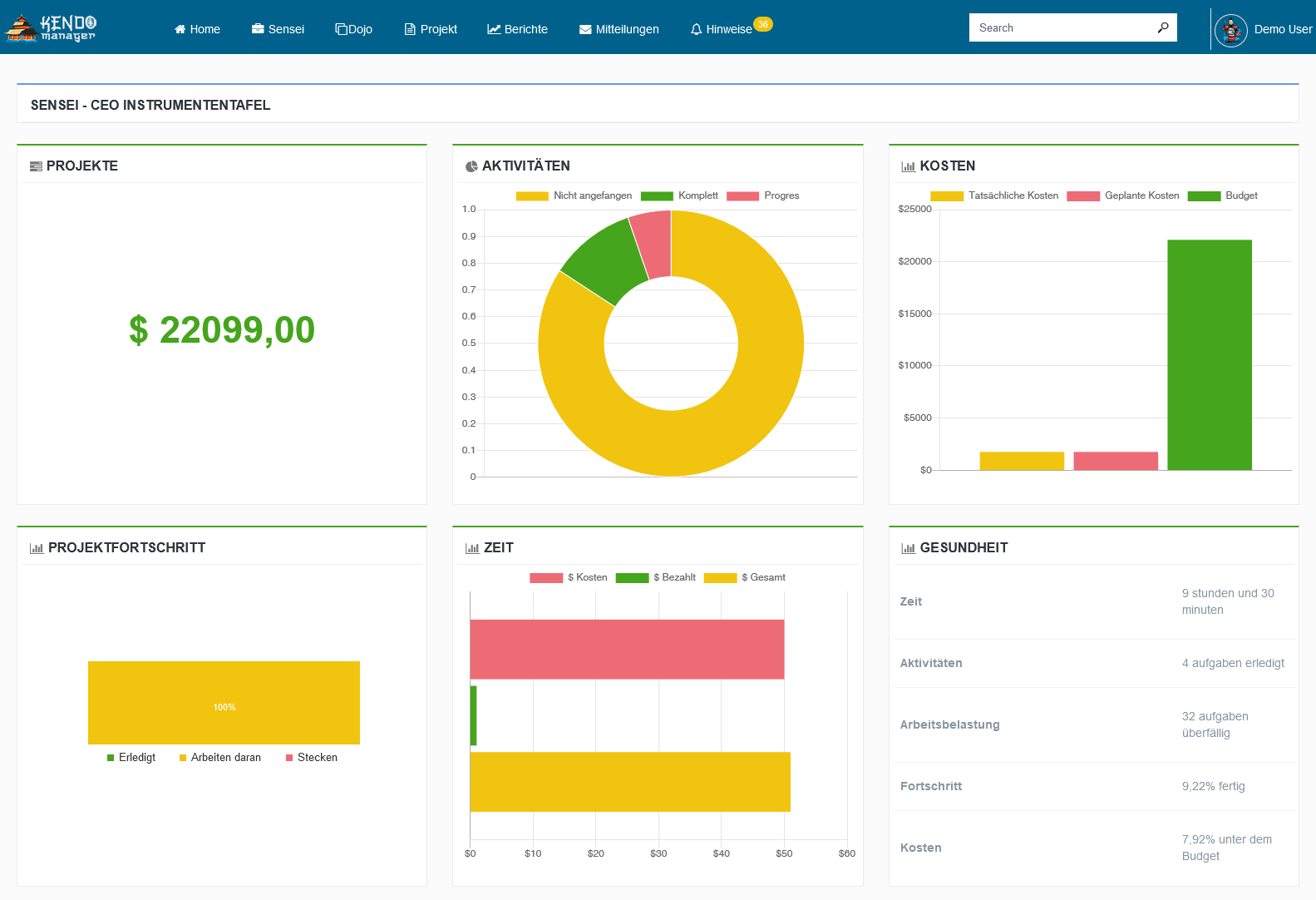Toggle the Nicht angefangen legend swatch
The width and height of the screenshot is (1316, 900).
point(532,196)
